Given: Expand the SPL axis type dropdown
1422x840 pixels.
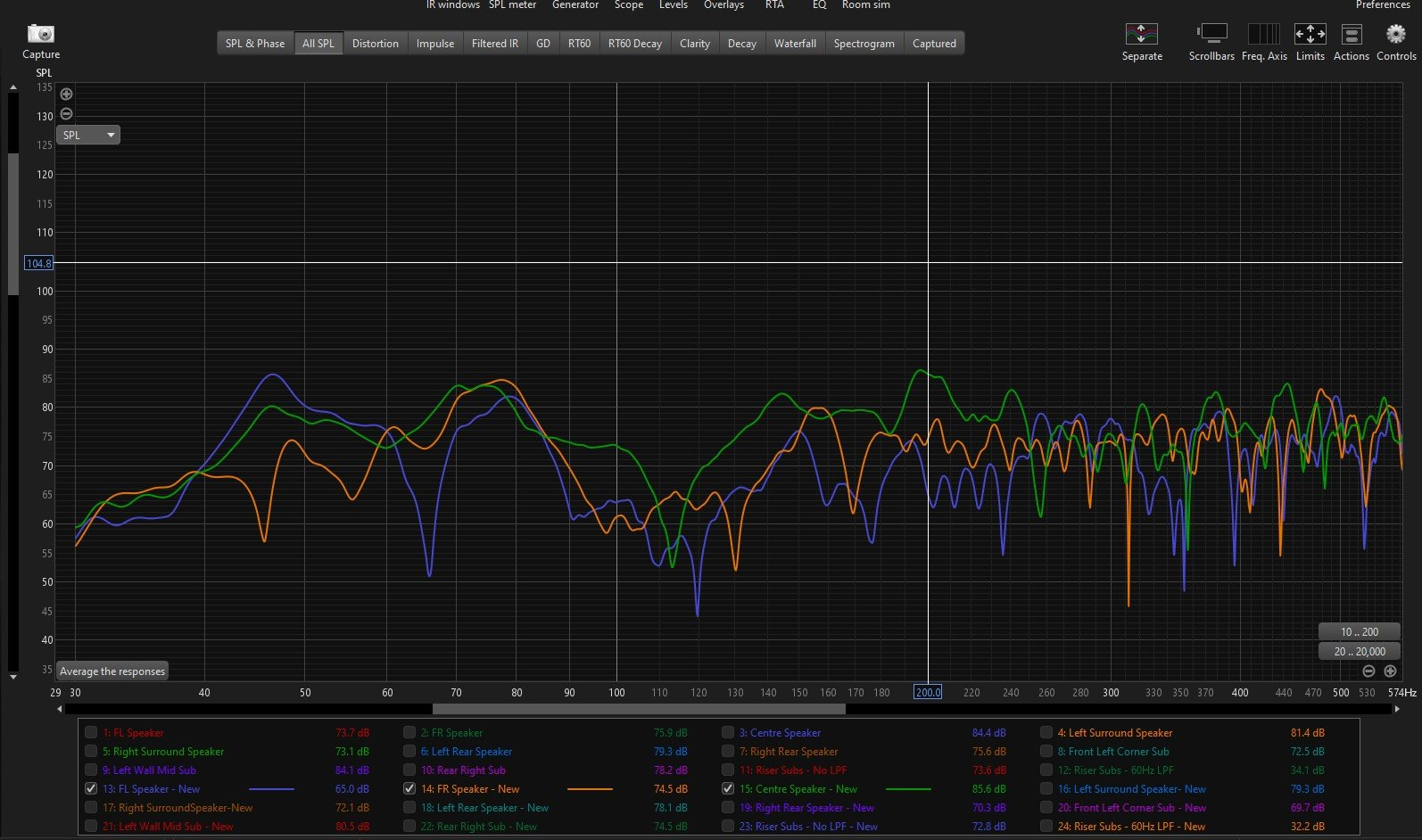Looking at the screenshot, I should point(88,135).
